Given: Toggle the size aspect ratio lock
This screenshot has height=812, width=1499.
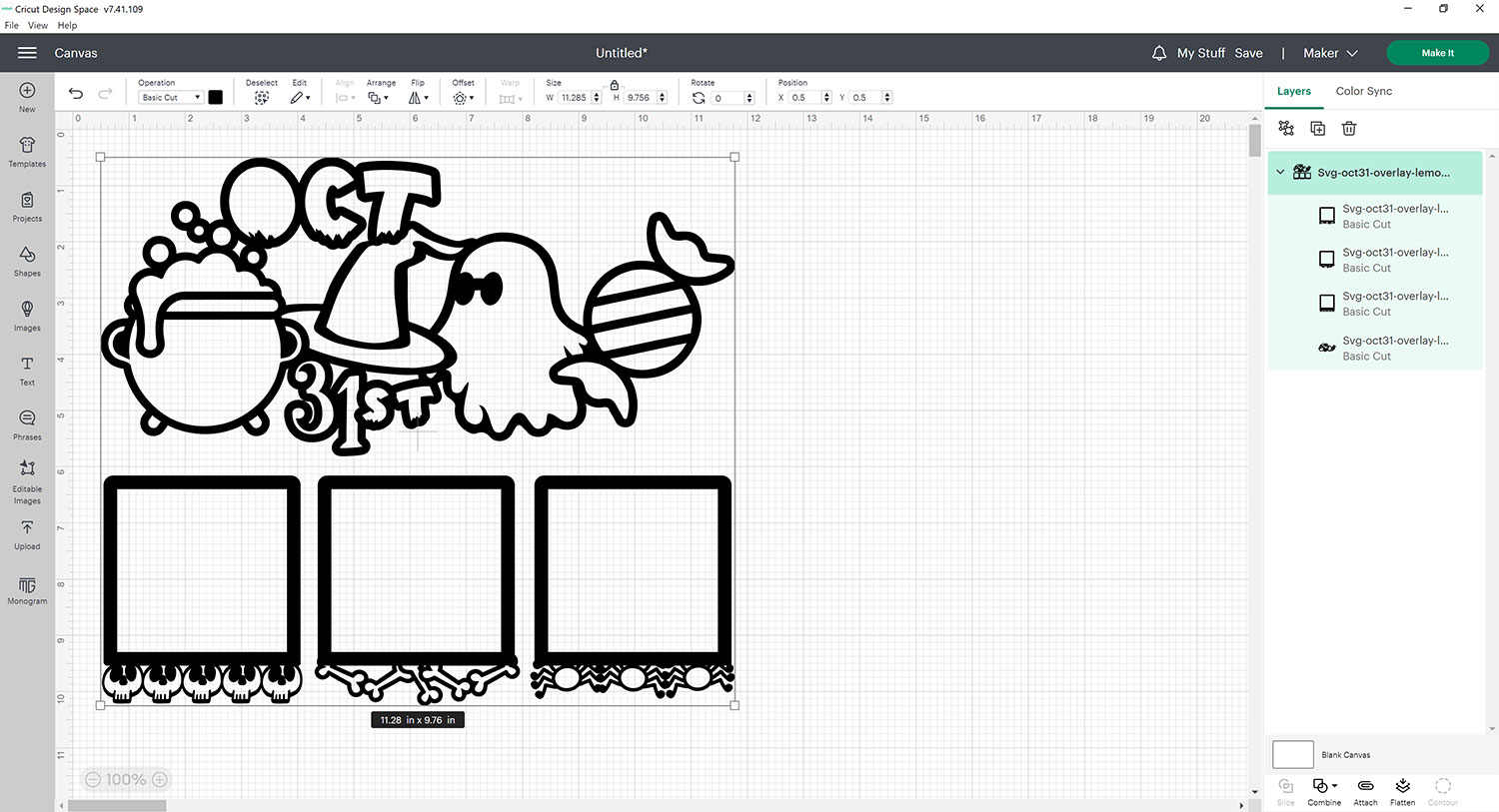Looking at the screenshot, I should pyautogui.click(x=615, y=85).
